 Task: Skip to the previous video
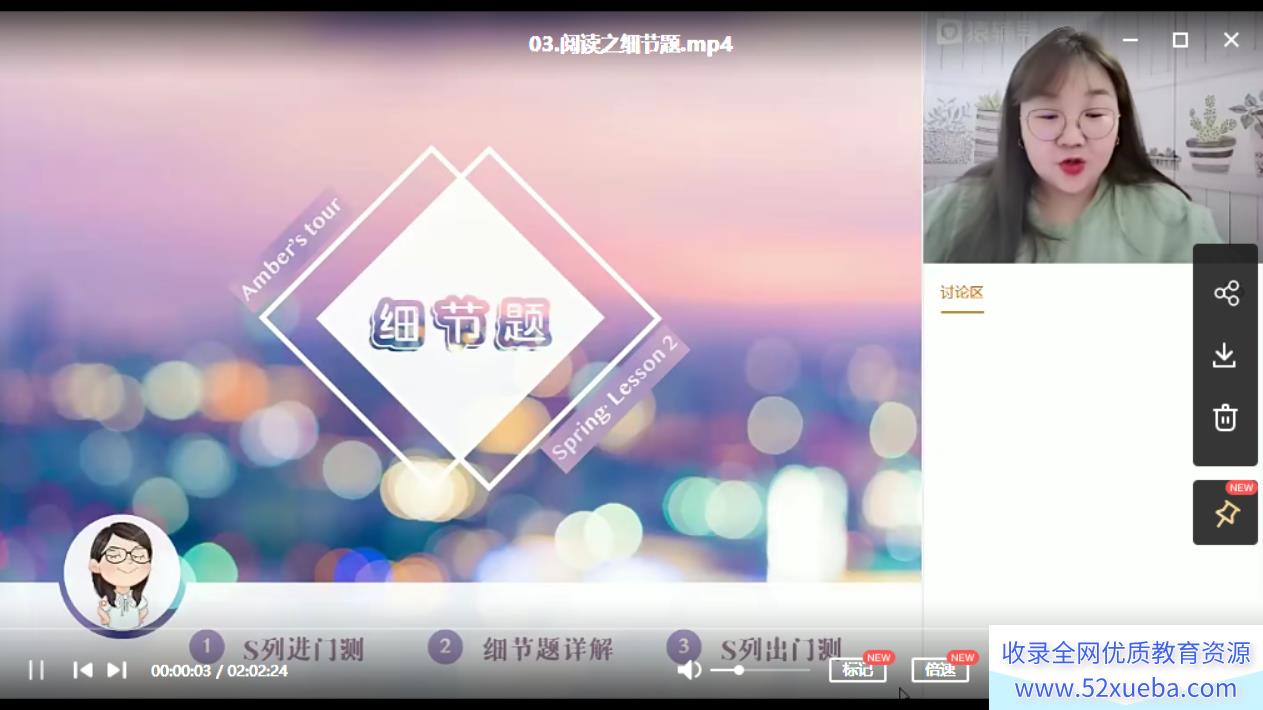[83, 670]
